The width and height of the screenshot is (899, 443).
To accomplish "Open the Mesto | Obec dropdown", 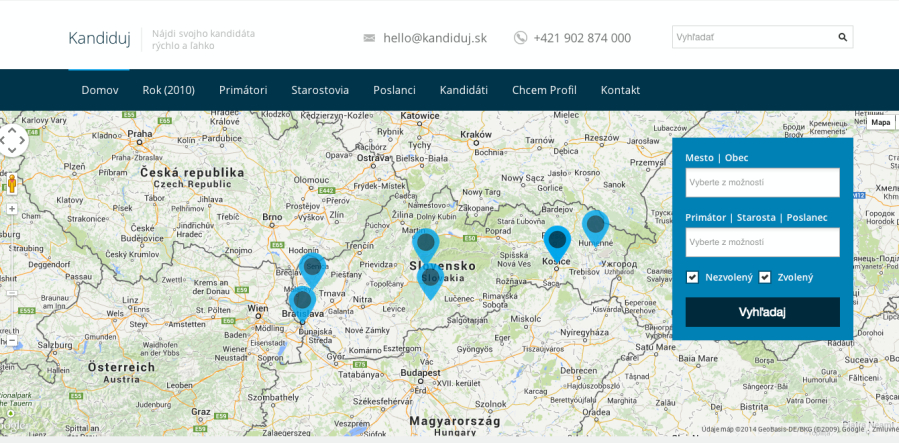I will 762,182.
